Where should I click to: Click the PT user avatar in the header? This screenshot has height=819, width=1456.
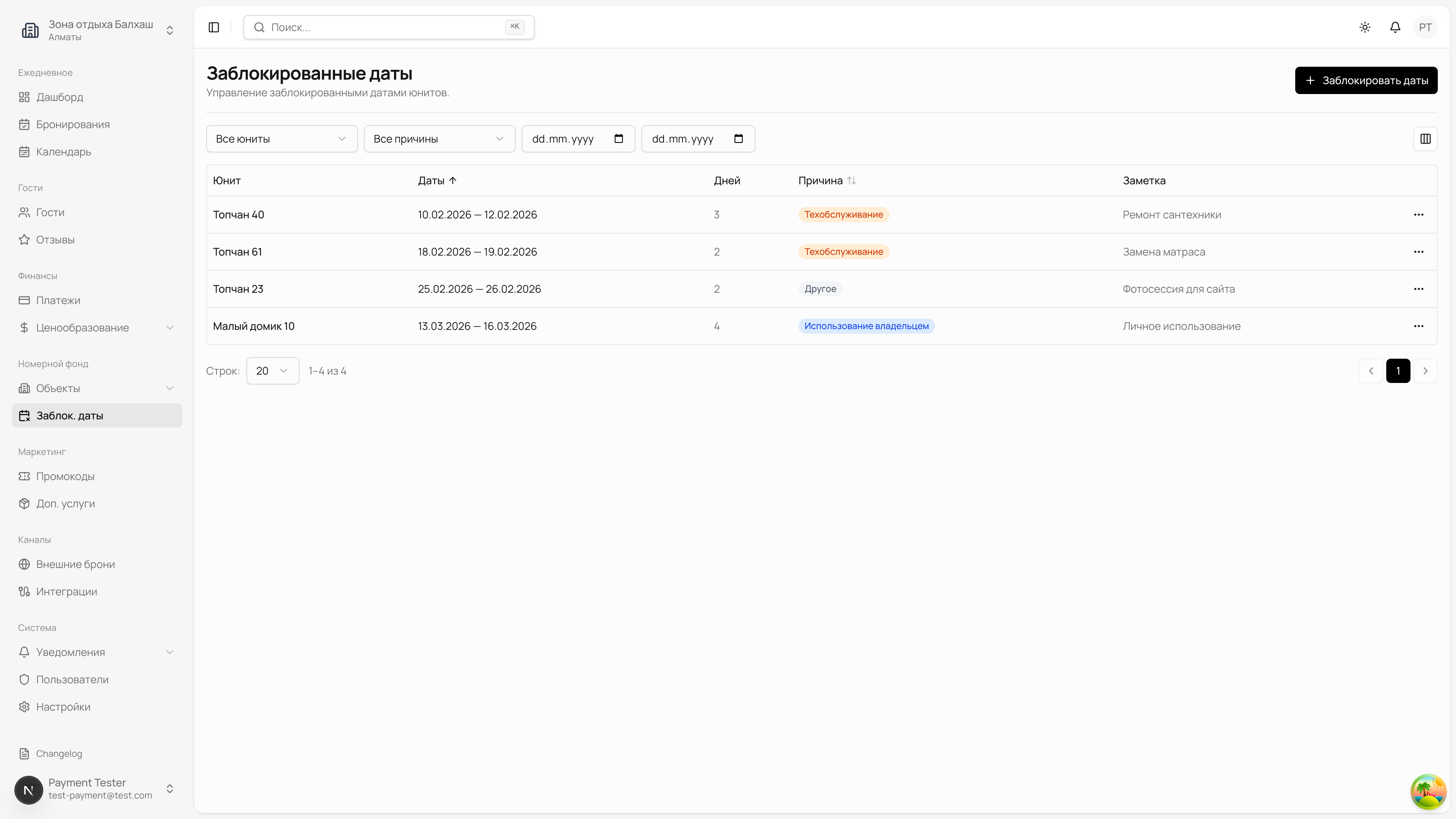click(x=1425, y=27)
